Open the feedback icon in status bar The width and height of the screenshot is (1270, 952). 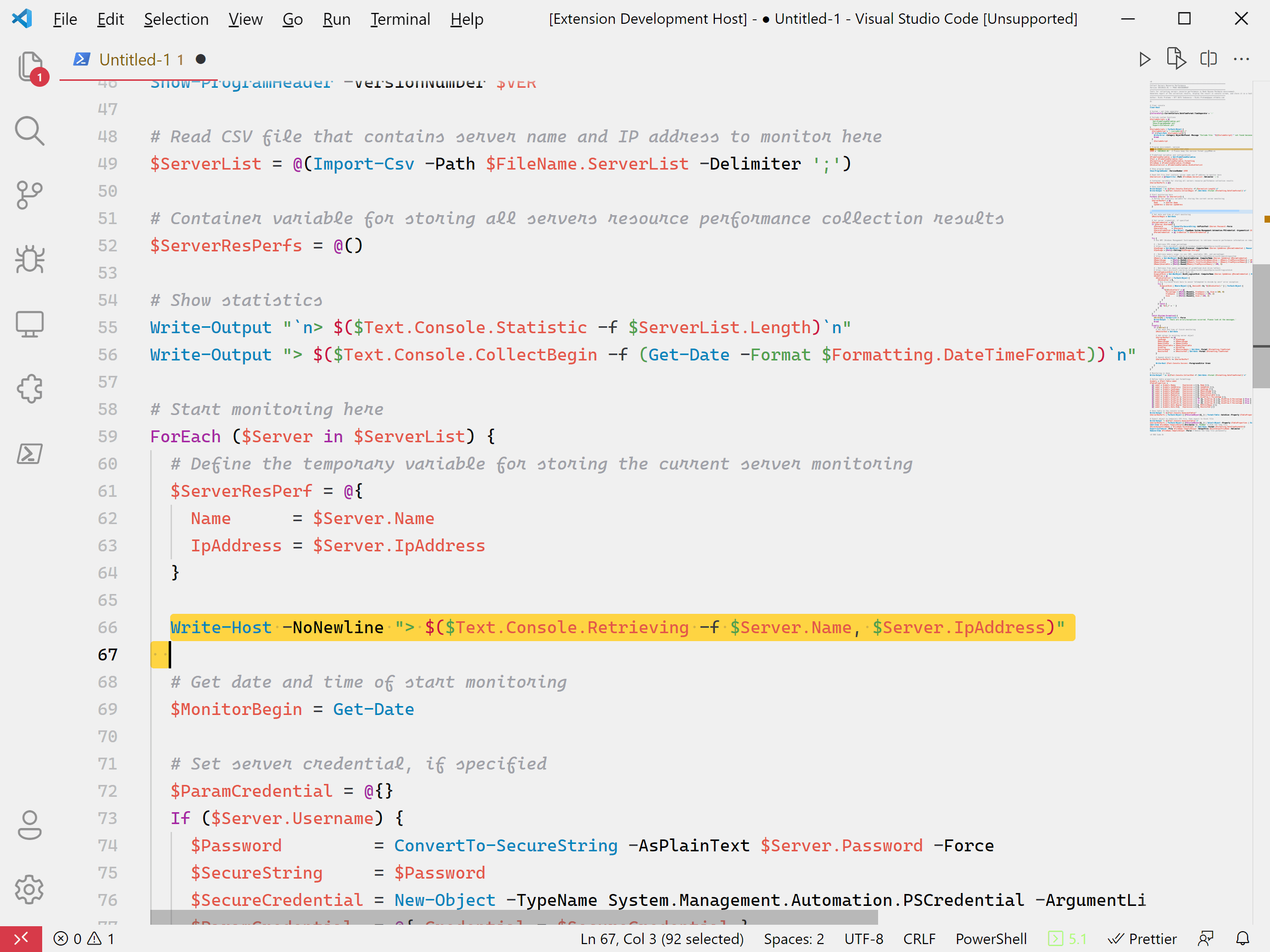pos(1205,939)
